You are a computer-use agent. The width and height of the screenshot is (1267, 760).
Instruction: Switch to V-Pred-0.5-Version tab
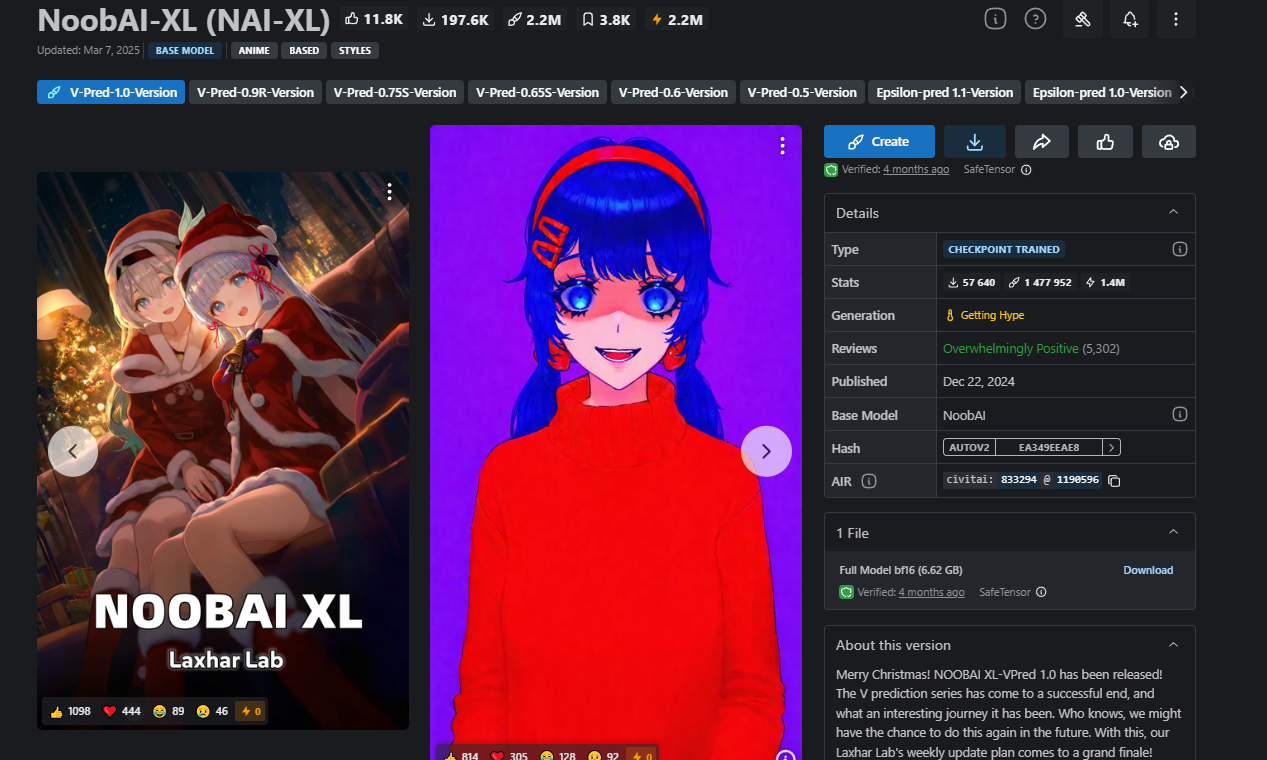[802, 92]
